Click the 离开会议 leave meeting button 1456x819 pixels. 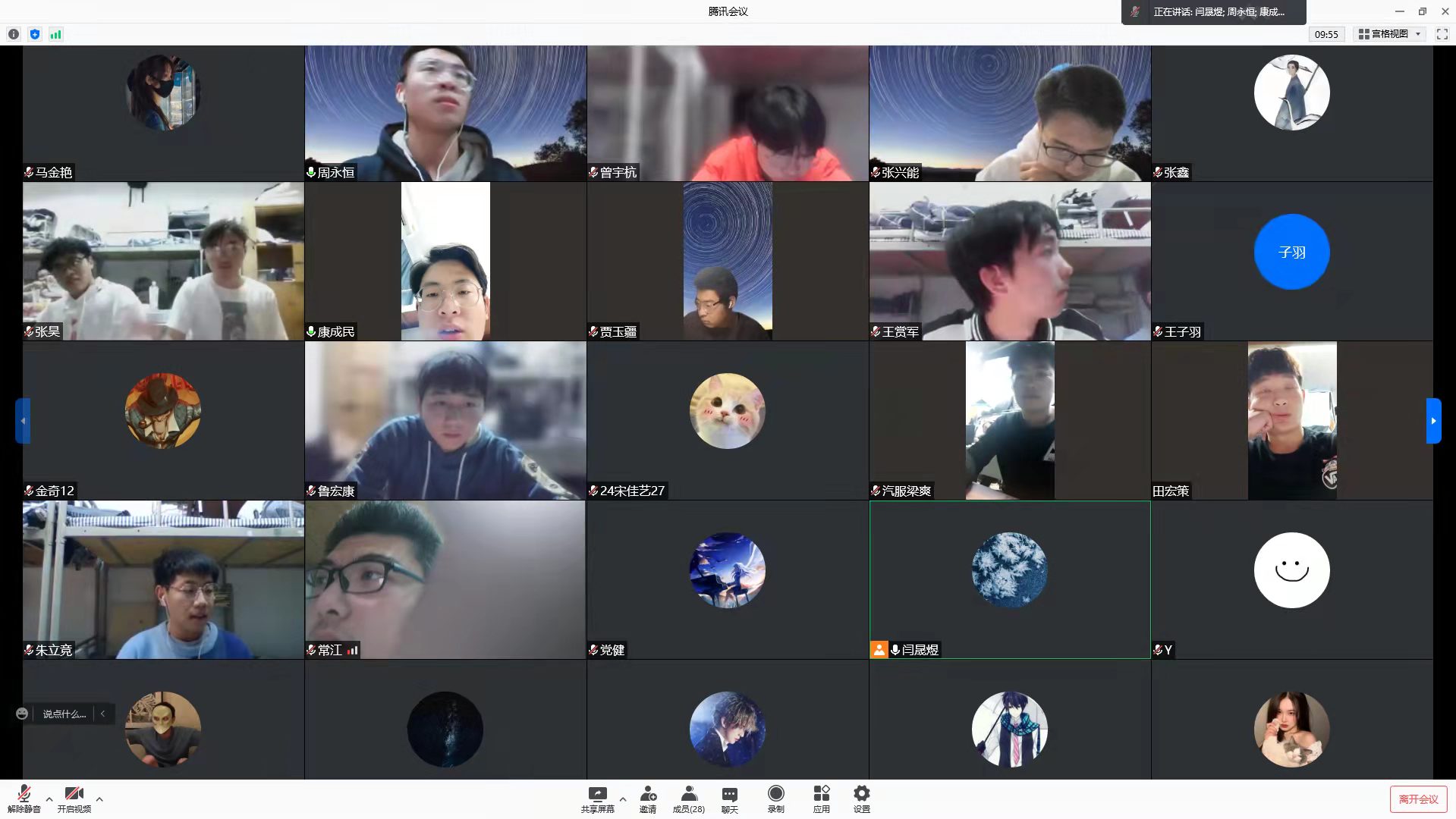coord(1417,799)
